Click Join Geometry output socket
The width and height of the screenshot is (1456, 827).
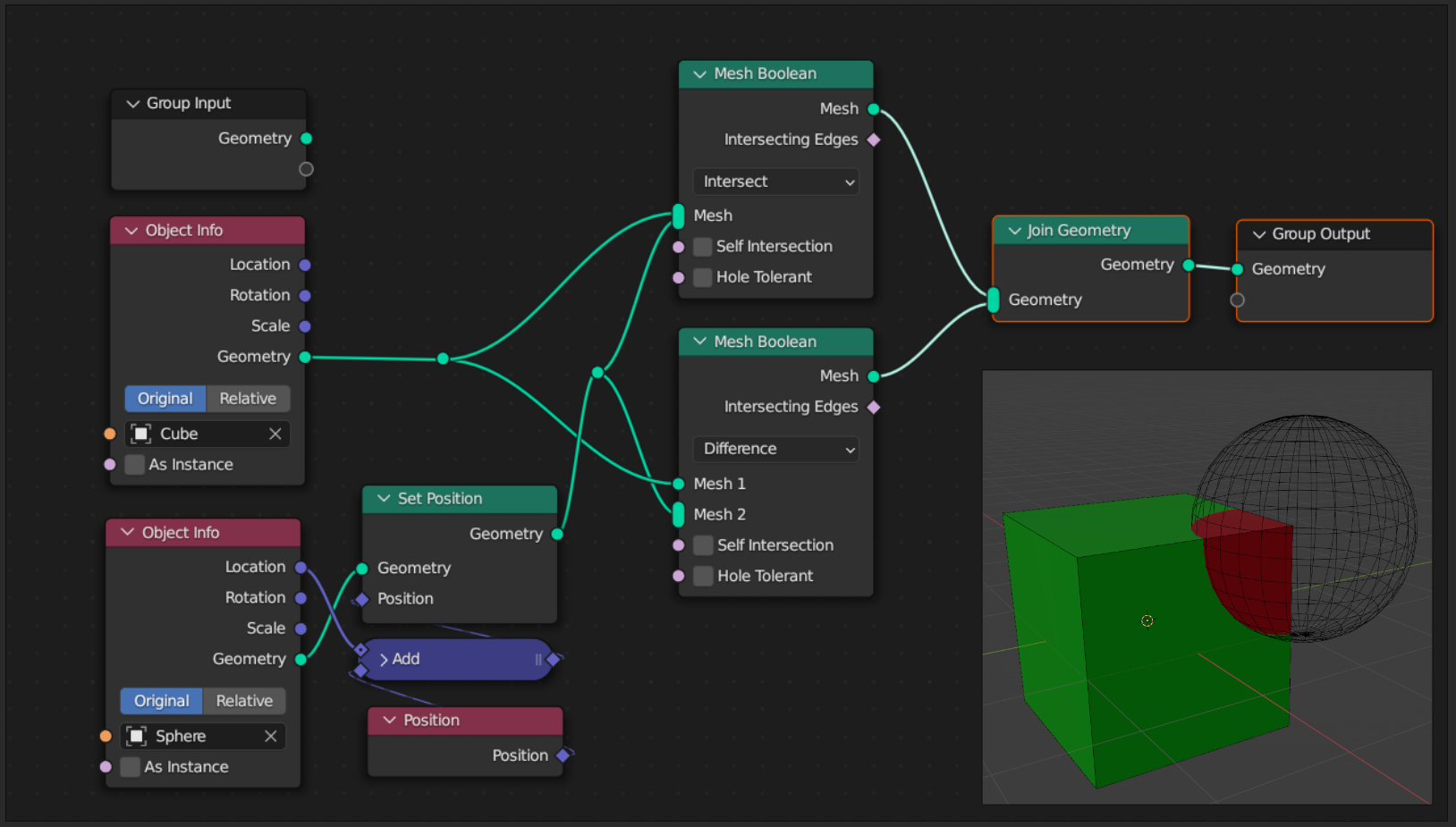1189,266
